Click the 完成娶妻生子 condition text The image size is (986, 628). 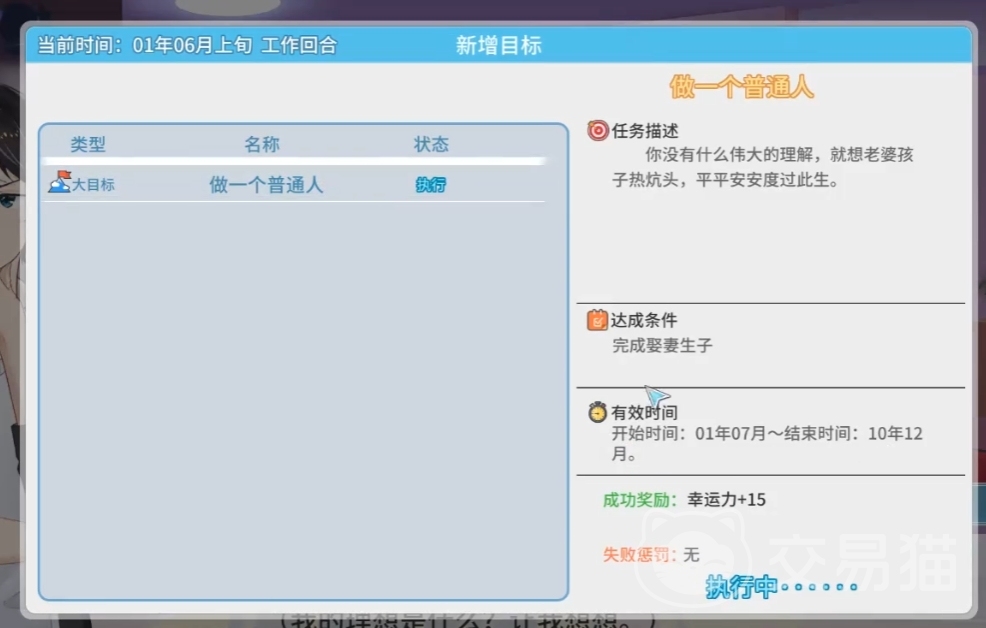[662, 346]
